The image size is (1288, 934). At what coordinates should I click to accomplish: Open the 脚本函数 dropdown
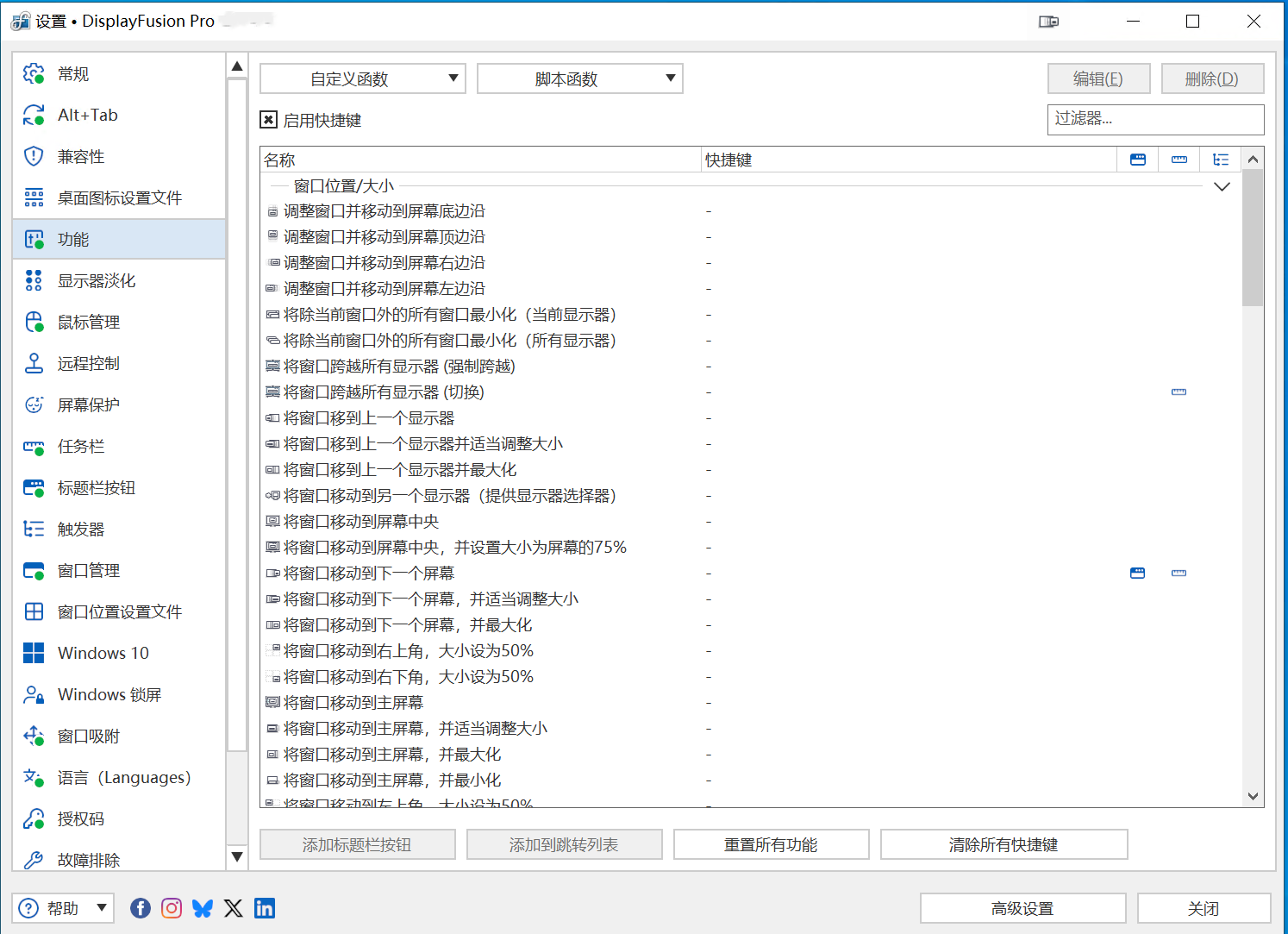580,78
